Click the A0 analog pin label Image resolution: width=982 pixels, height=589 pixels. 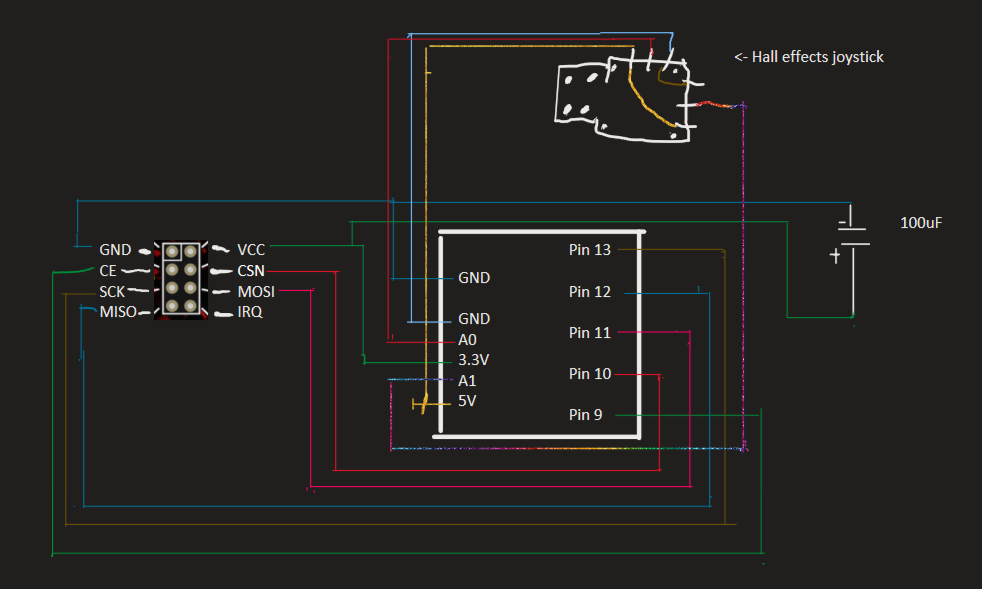(467, 340)
